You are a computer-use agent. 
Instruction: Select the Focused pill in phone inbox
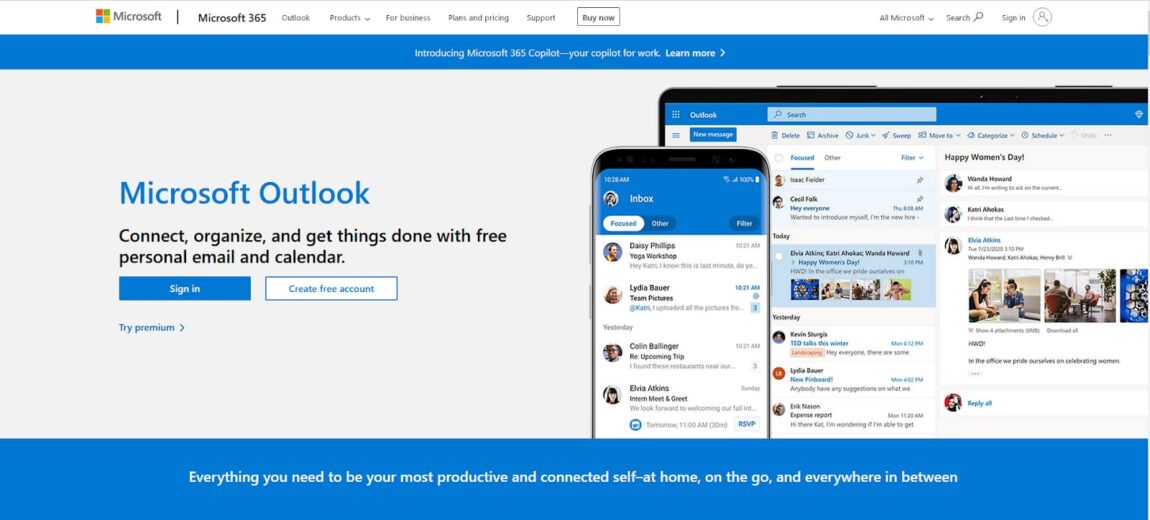[623, 223]
